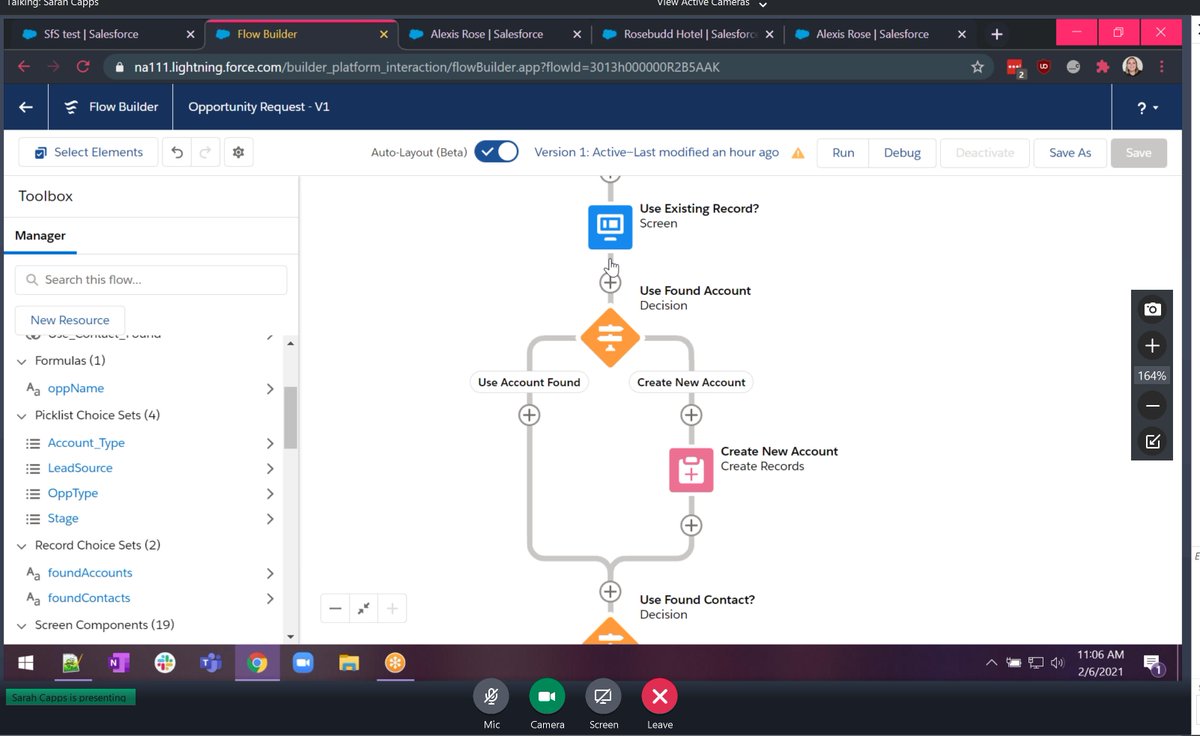Open Slack from taskbar

click(x=165, y=663)
